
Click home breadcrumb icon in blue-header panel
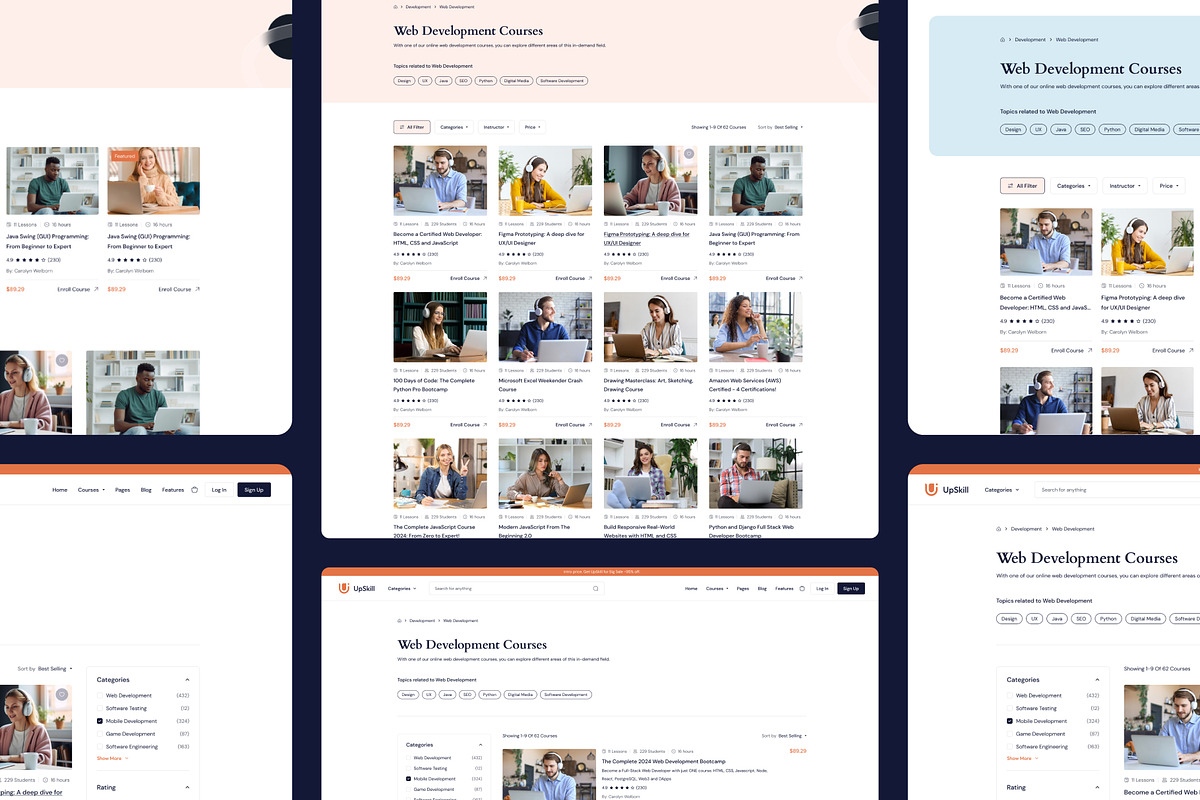(x=1003, y=40)
